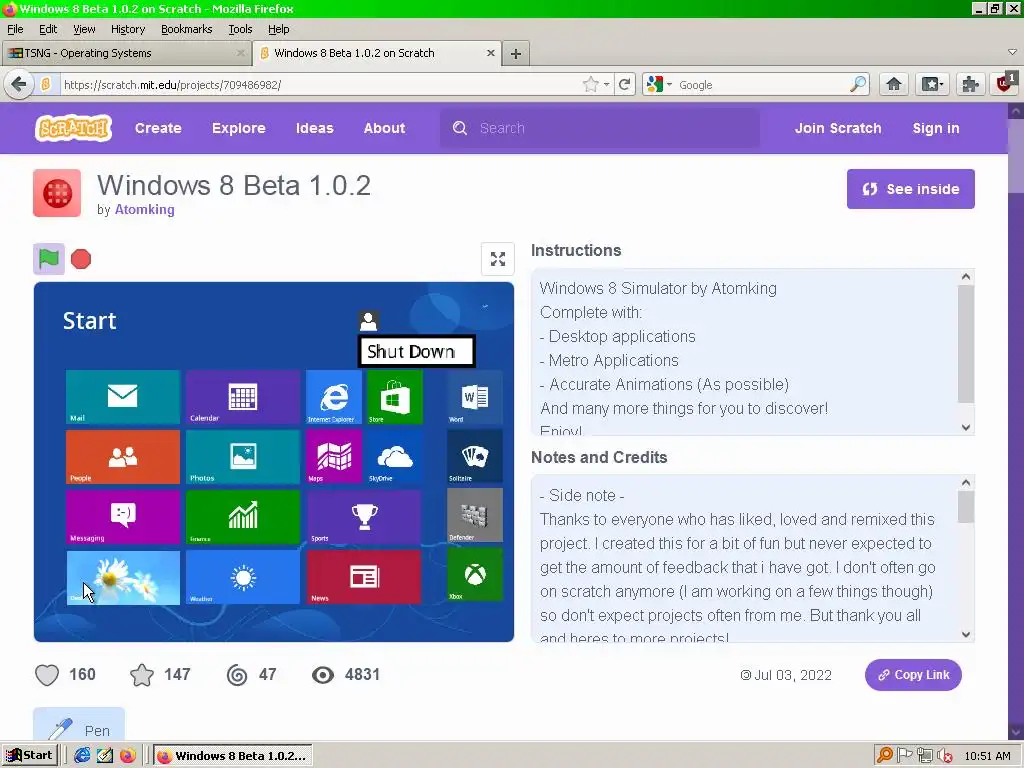Click the remix spiral icon
Image resolution: width=1024 pixels, height=768 pixels.
237,675
